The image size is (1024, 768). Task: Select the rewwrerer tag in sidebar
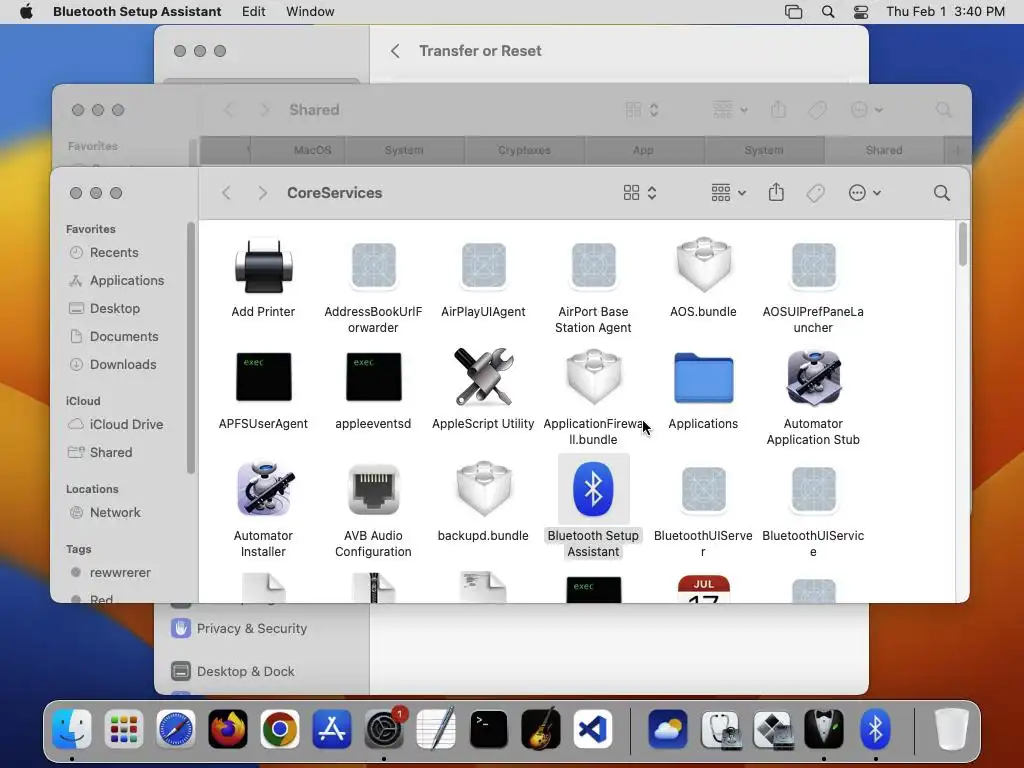coord(120,573)
